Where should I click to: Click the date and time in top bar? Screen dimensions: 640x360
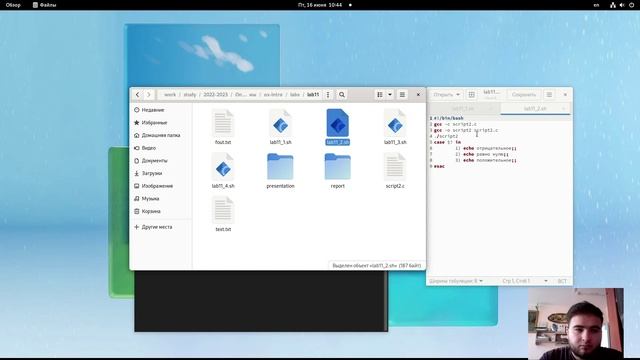320,5
